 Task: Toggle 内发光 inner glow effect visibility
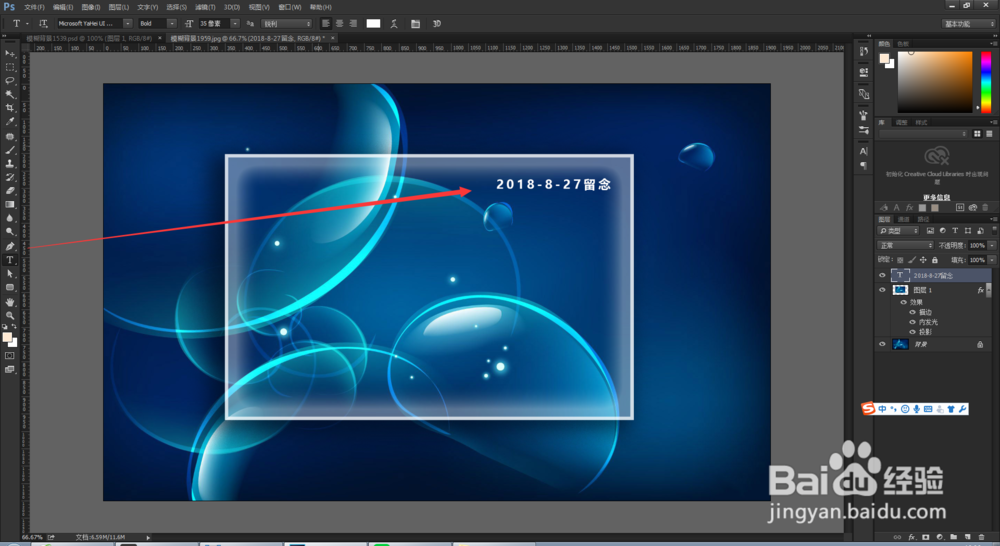coord(912,322)
